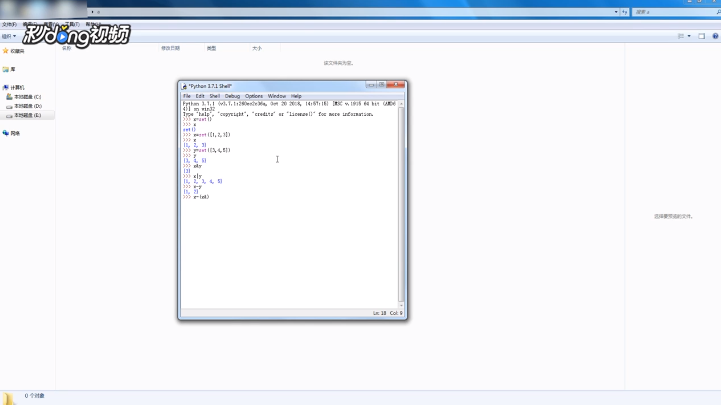Open Explorer's Organize dropdown
Viewport: 721px width, 405px height.
[9, 36]
